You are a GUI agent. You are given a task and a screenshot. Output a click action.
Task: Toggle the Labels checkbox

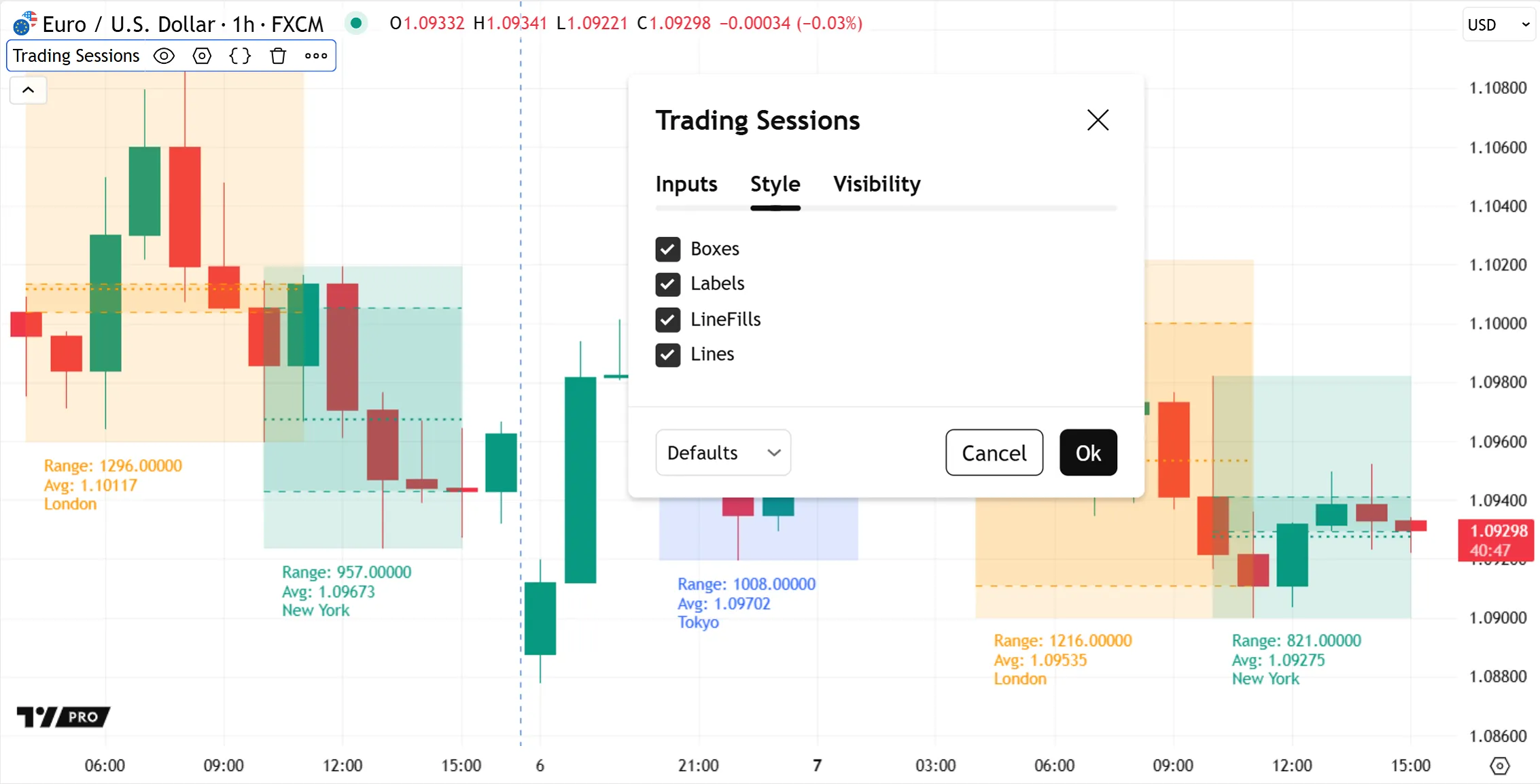click(668, 284)
